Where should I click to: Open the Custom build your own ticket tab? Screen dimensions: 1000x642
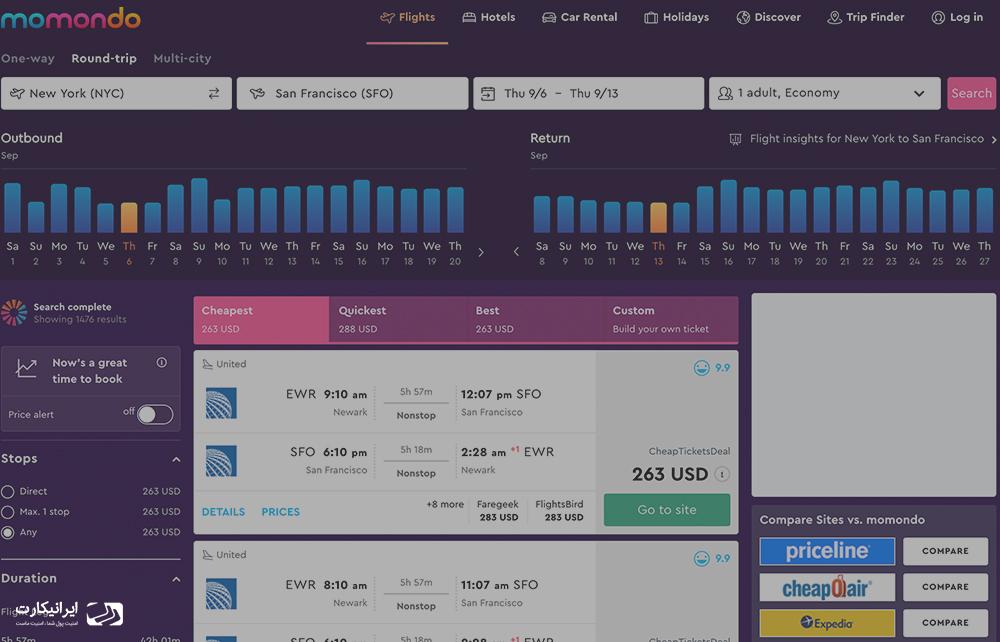pyautogui.click(x=670, y=319)
